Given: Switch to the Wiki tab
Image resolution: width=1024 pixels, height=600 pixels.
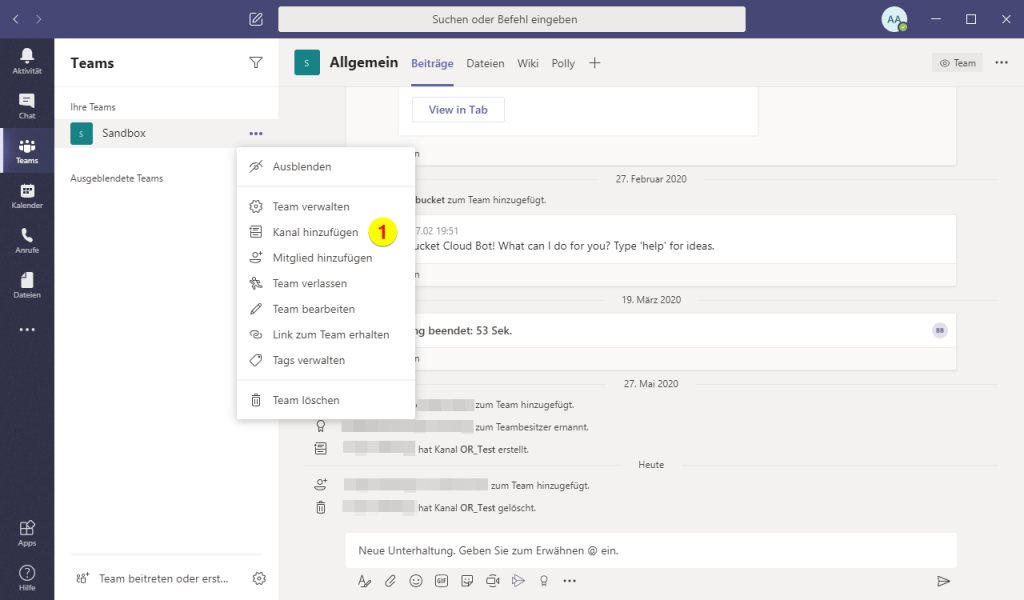Looking at the screenshot, I should tap(528, 62).
